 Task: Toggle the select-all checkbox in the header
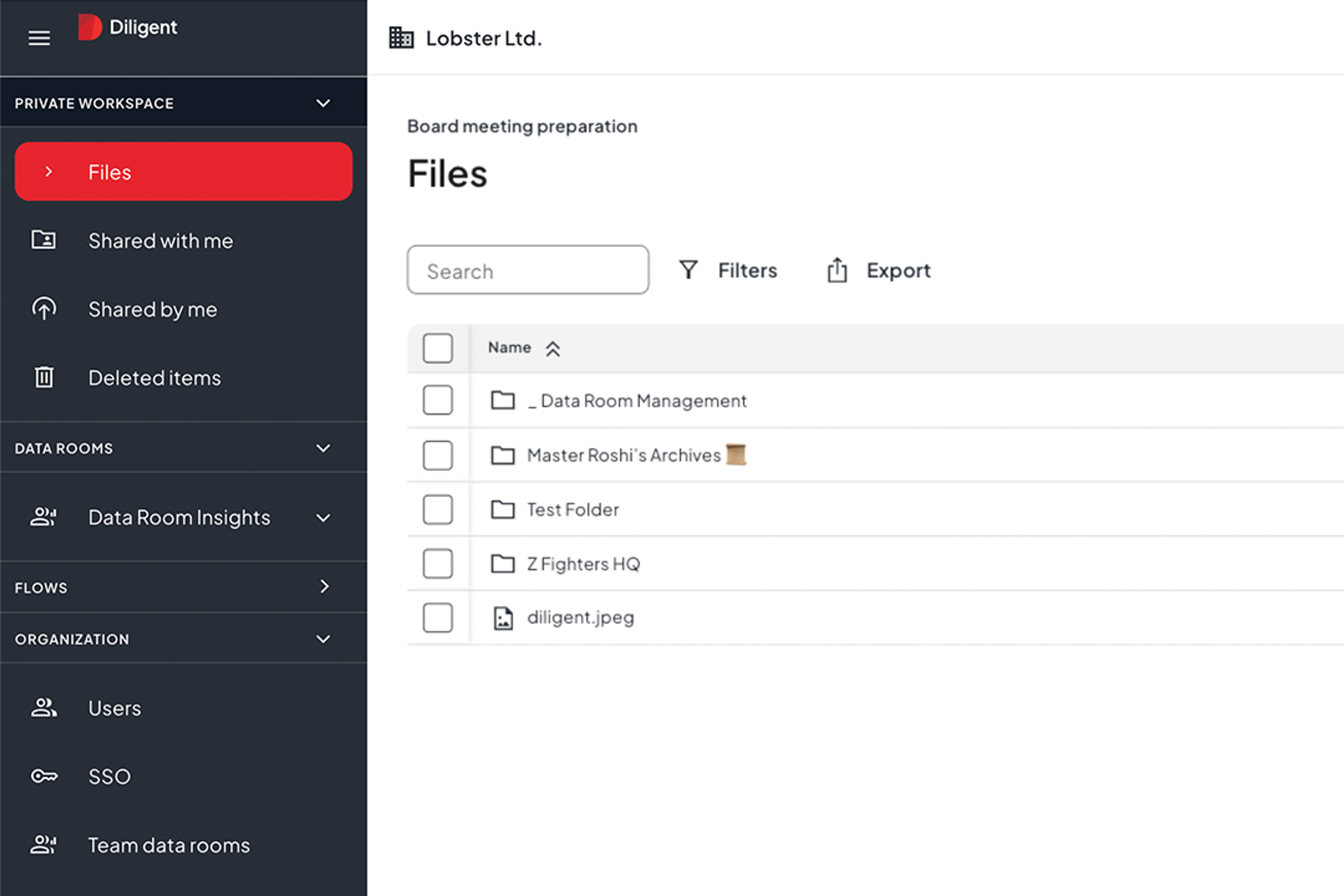coord(438,348)
